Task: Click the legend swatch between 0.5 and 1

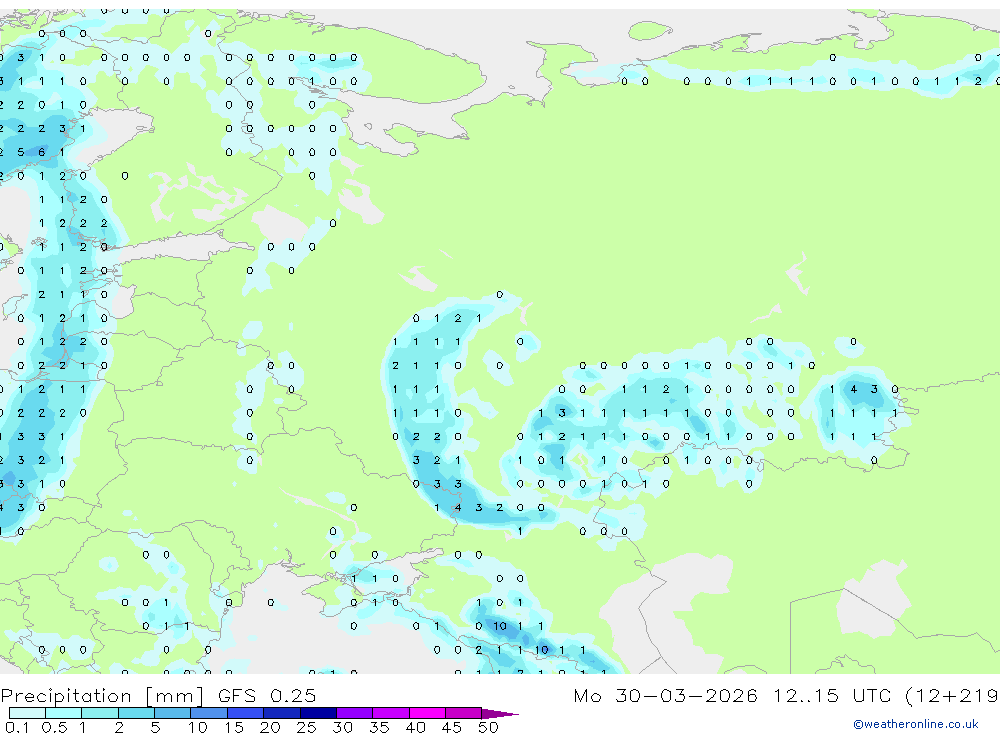Action: [x=64, y=713]
